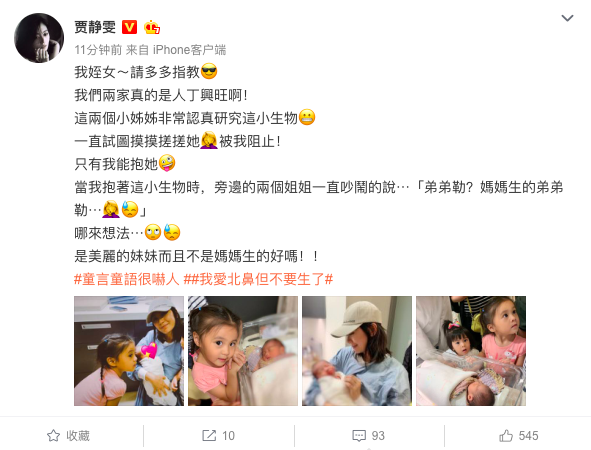Image resolution: width=591 pixels, height=450 pixels.
Task: Open second photo of girl beside newborn
Action: 243,351
